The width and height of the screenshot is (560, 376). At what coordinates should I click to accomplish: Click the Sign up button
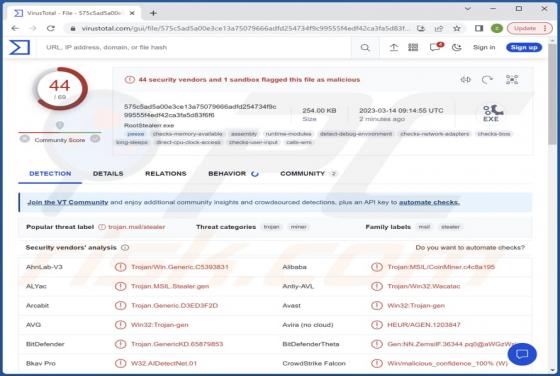524,47
